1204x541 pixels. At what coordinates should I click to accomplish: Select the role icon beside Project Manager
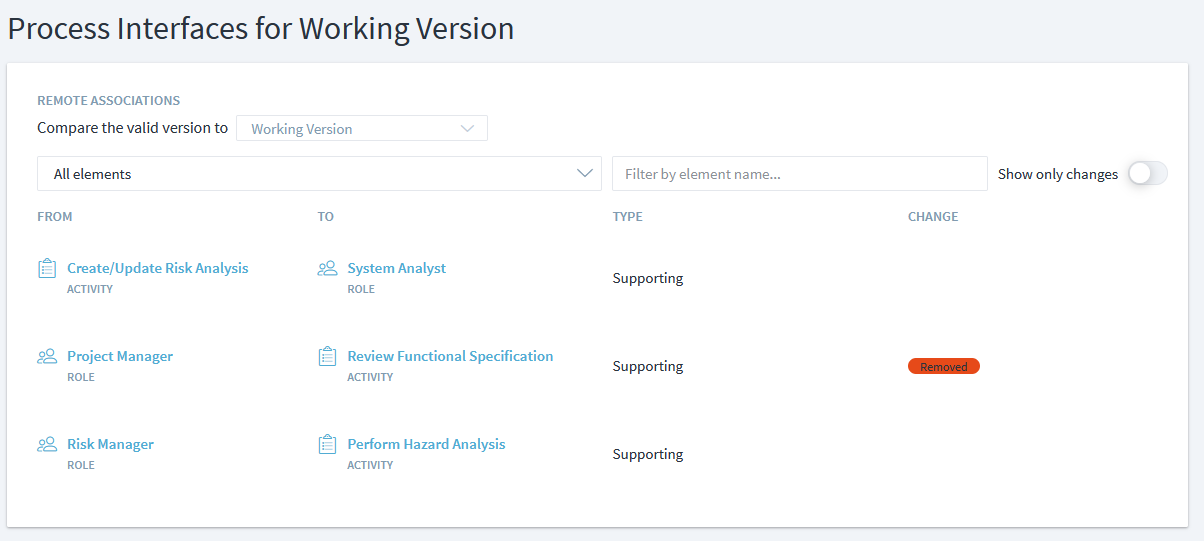coord(46,356)
